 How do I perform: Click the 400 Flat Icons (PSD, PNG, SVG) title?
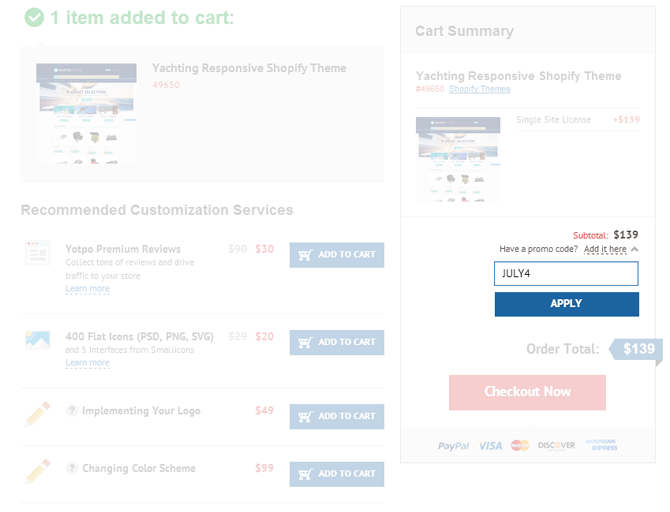click(139, 337)
